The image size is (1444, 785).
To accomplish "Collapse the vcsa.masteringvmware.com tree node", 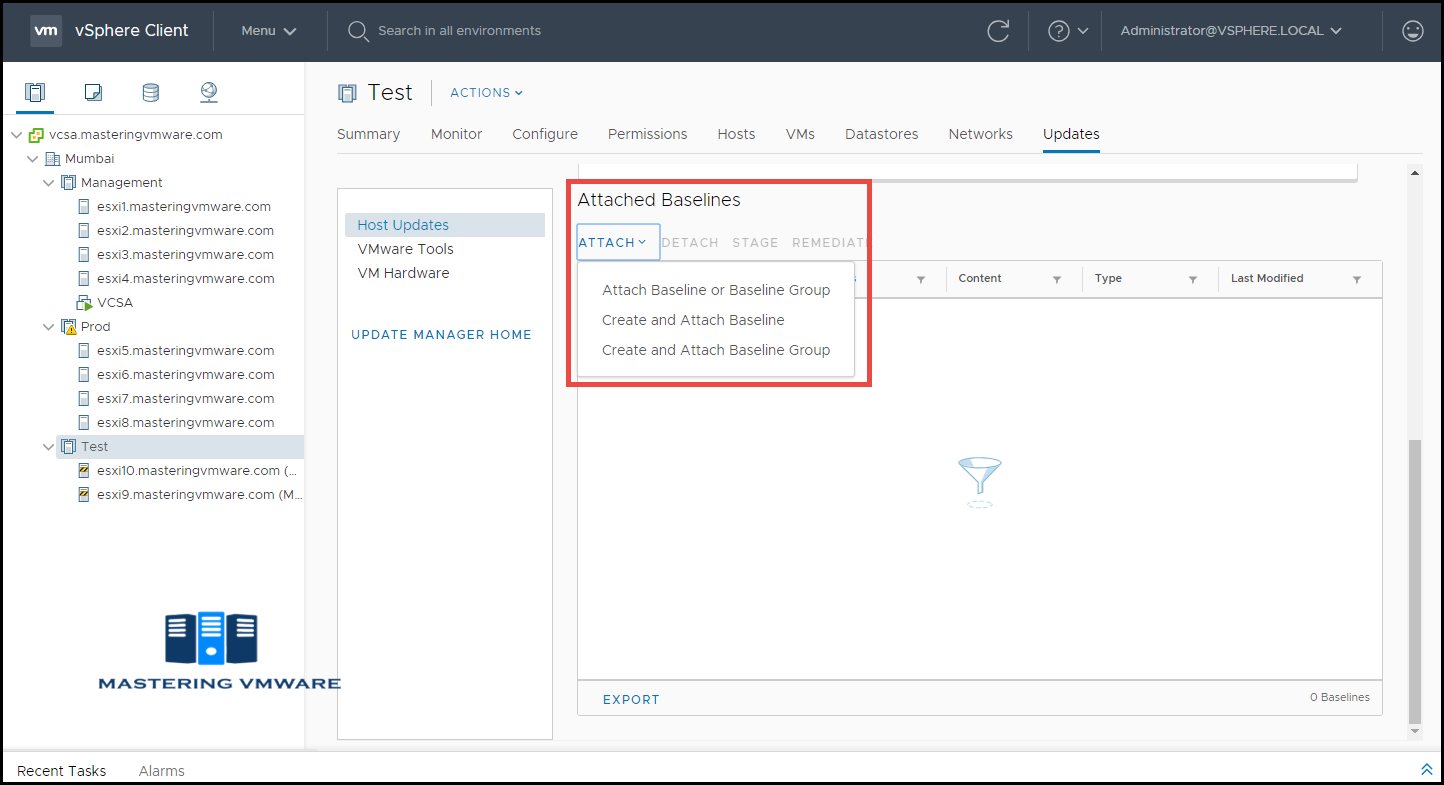I will [17, 135].
